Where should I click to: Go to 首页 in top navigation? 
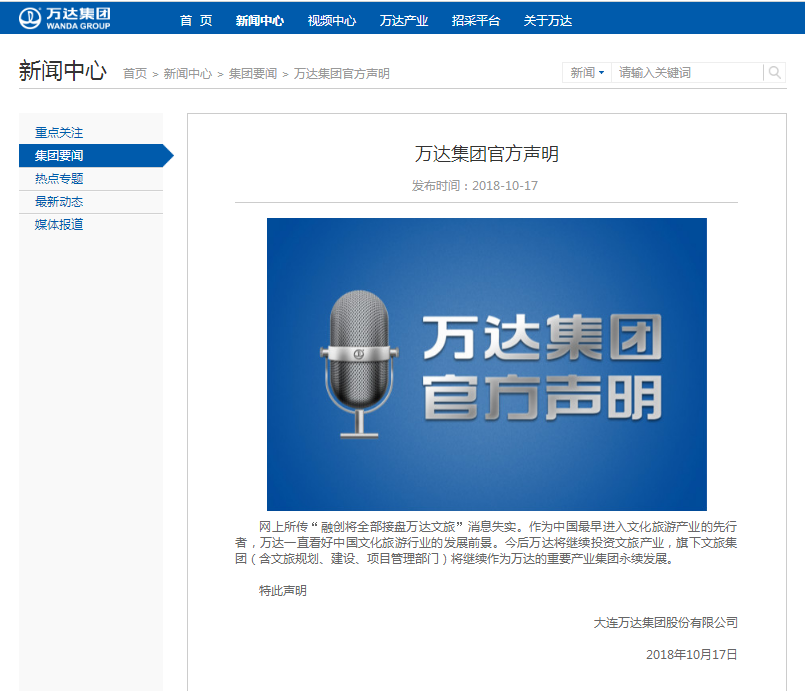pyautogui.click(x=196, y=20)
